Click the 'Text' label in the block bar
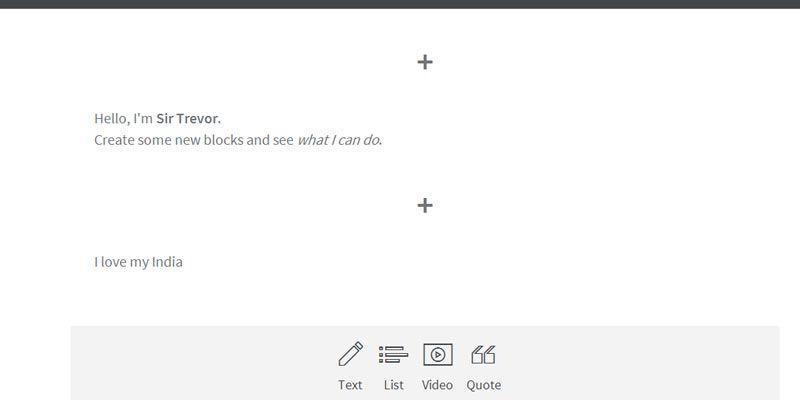The width and height of the screenshot is (800, 400). click(350, 385)
